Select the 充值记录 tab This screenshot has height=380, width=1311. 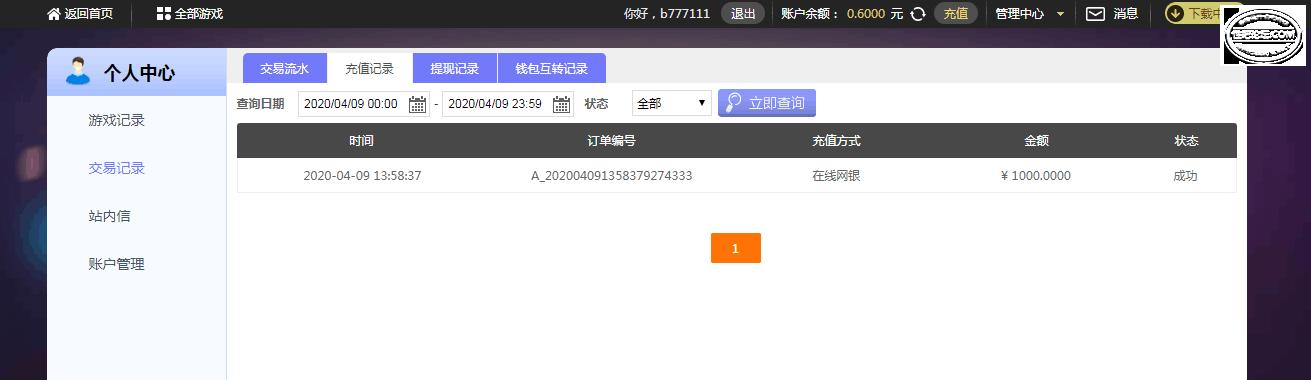point(370,69)
